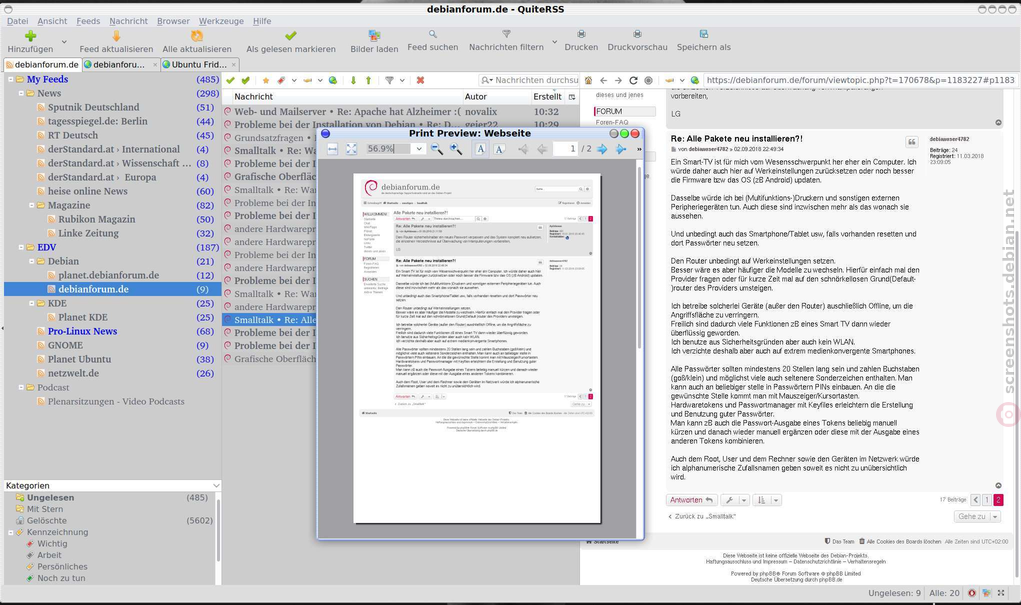
Task: Click fit width icon in Print Preview
Action: (x=332, y=149)
